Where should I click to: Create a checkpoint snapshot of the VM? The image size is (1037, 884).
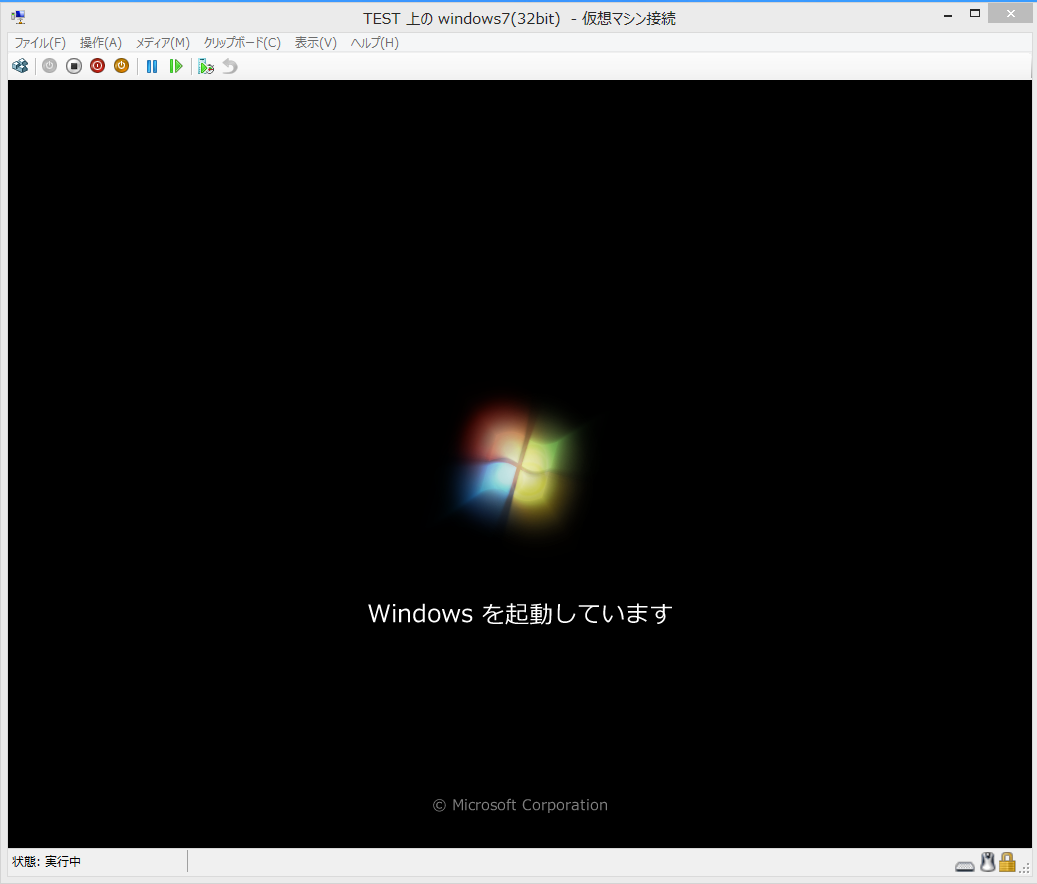pyautogui.click(x=206, y=66)
